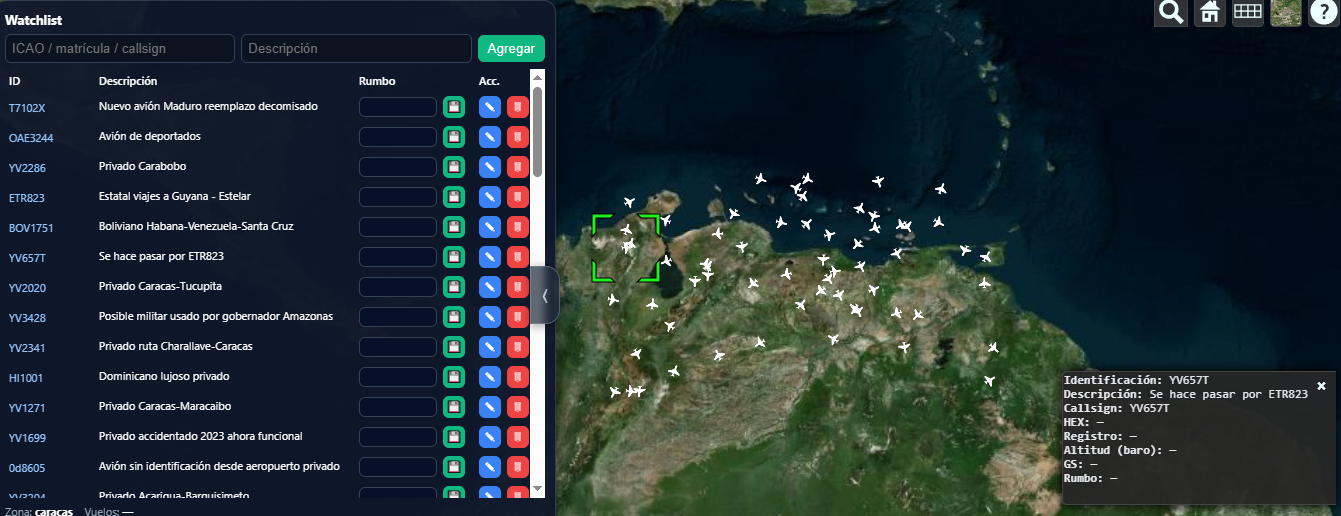Viewport: 1341px width, 516px height.
Task: Save rumbo for YV2286 row
Action: pyautogui.click(x=454, y=167)
